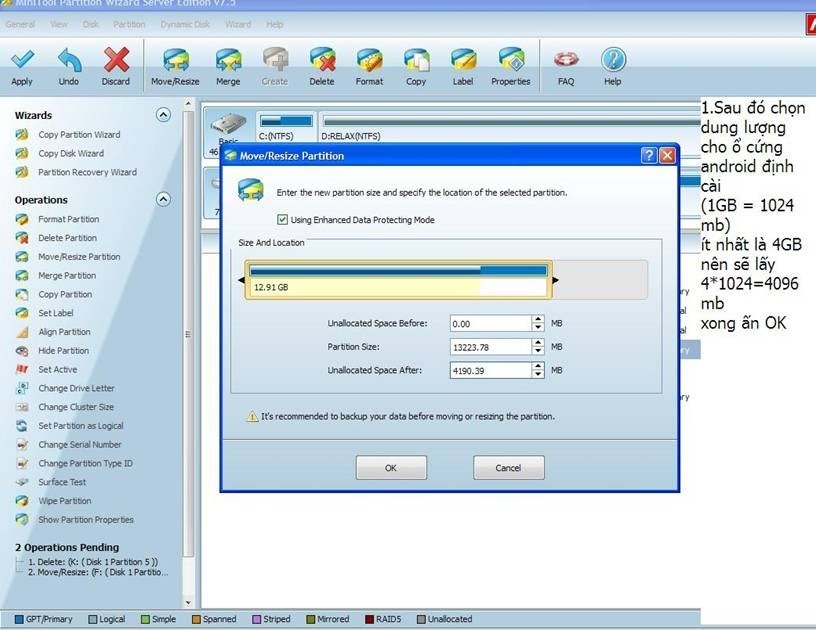Open the Partition menu
Viewport: 816px width, 630px height.
point(130,24)
